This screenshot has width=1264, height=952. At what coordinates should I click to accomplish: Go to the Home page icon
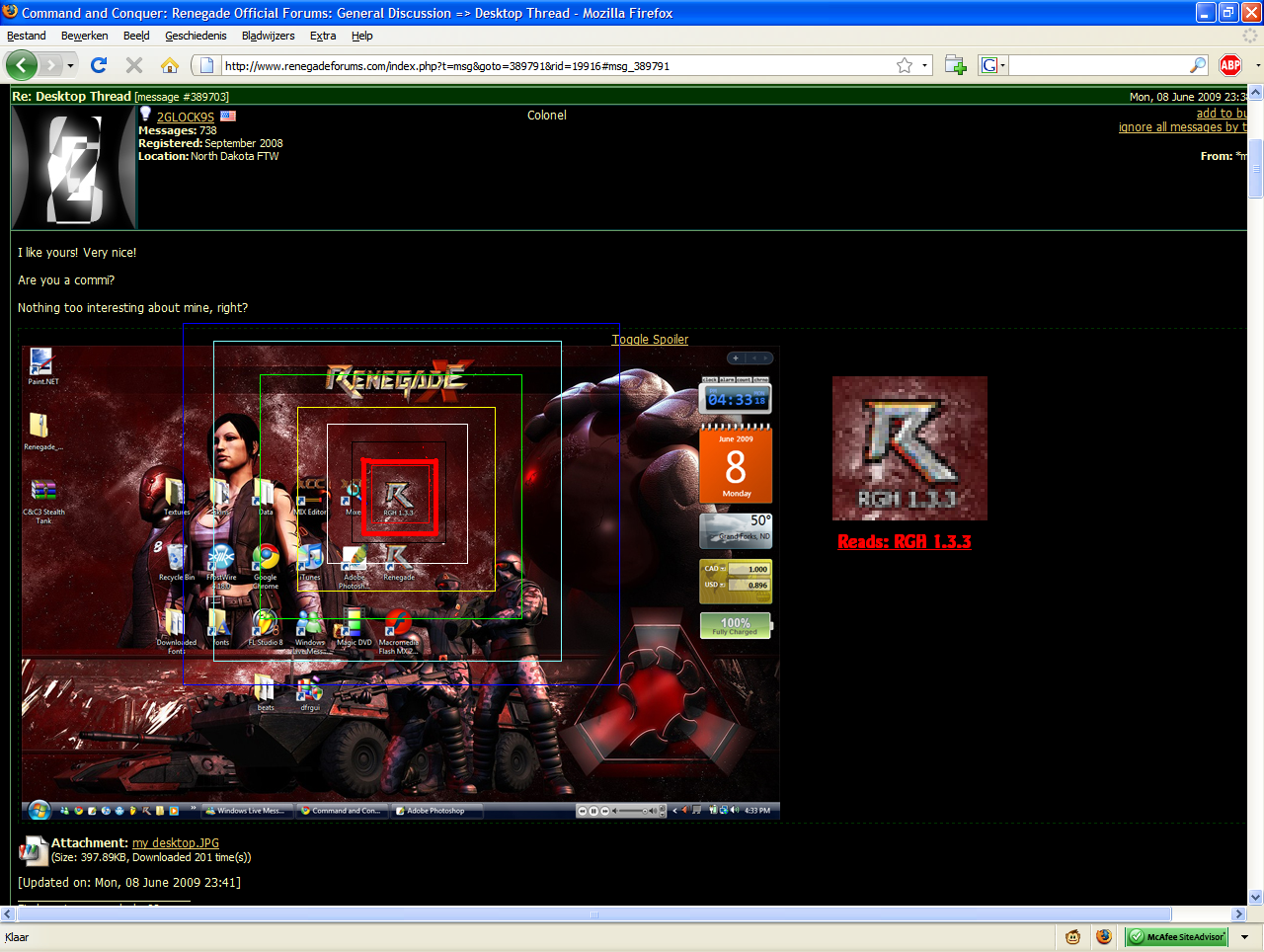point(170,65)
